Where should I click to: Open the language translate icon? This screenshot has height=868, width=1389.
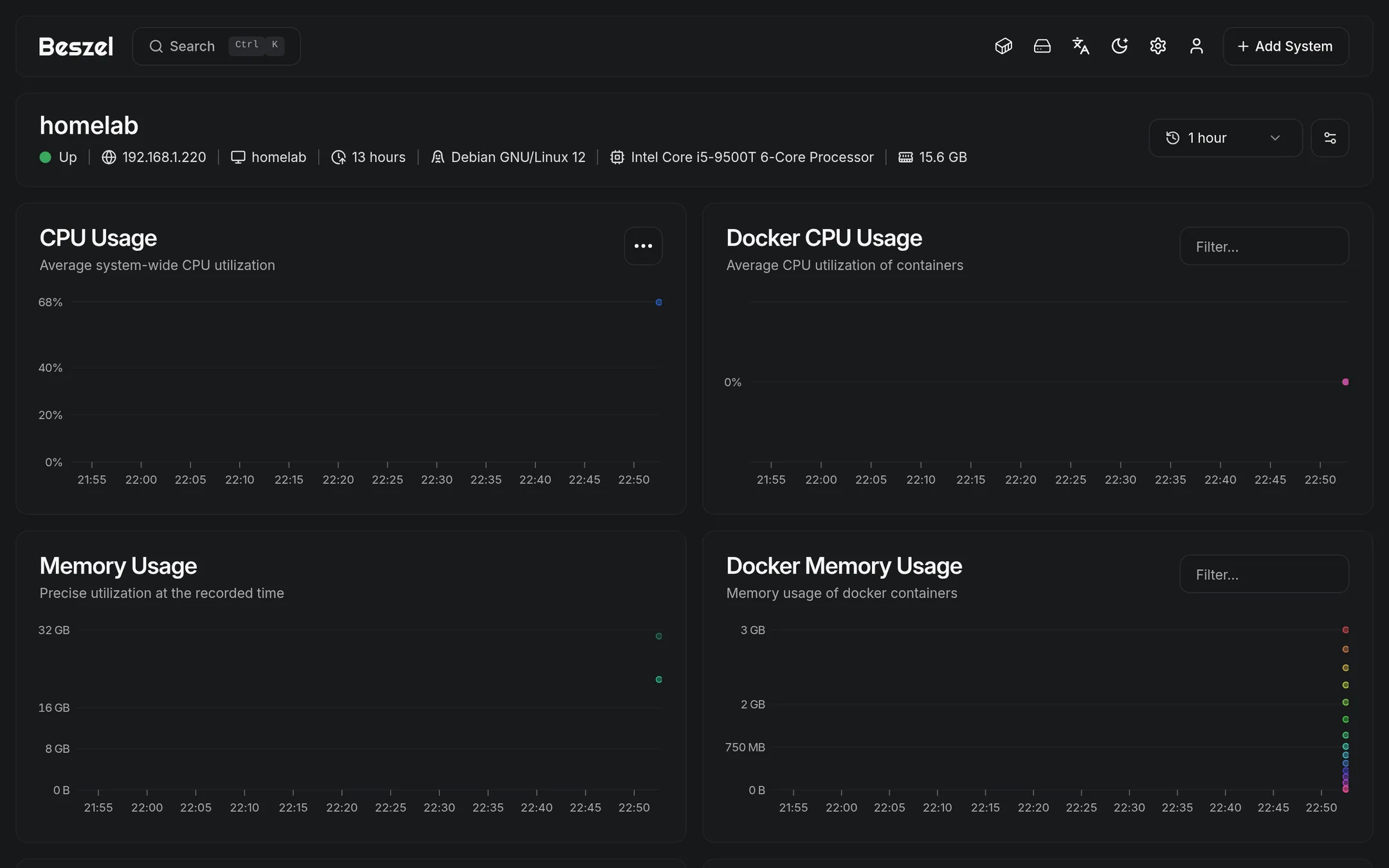(x=1080, y=46)
